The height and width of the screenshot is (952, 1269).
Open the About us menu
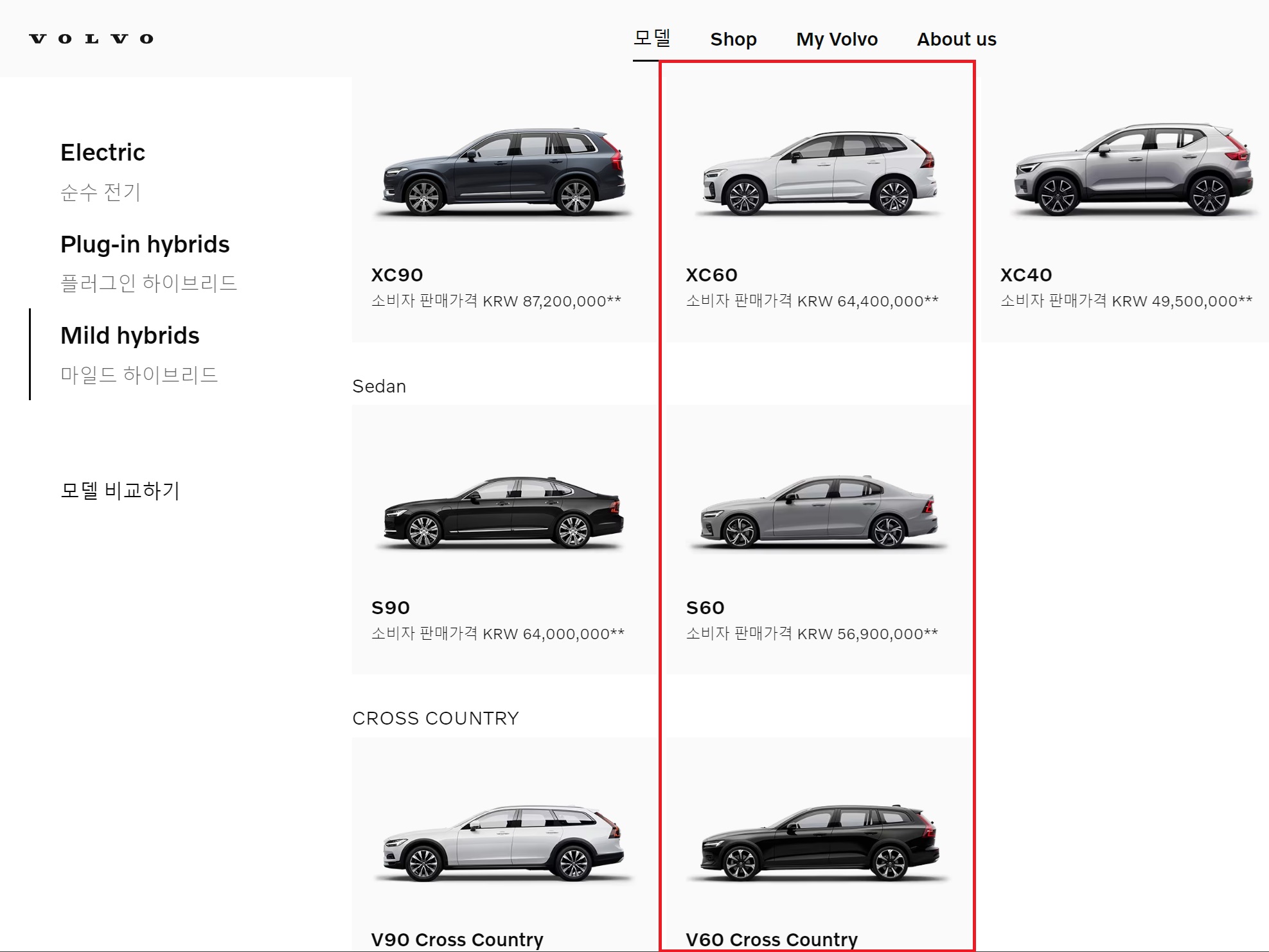956,39
